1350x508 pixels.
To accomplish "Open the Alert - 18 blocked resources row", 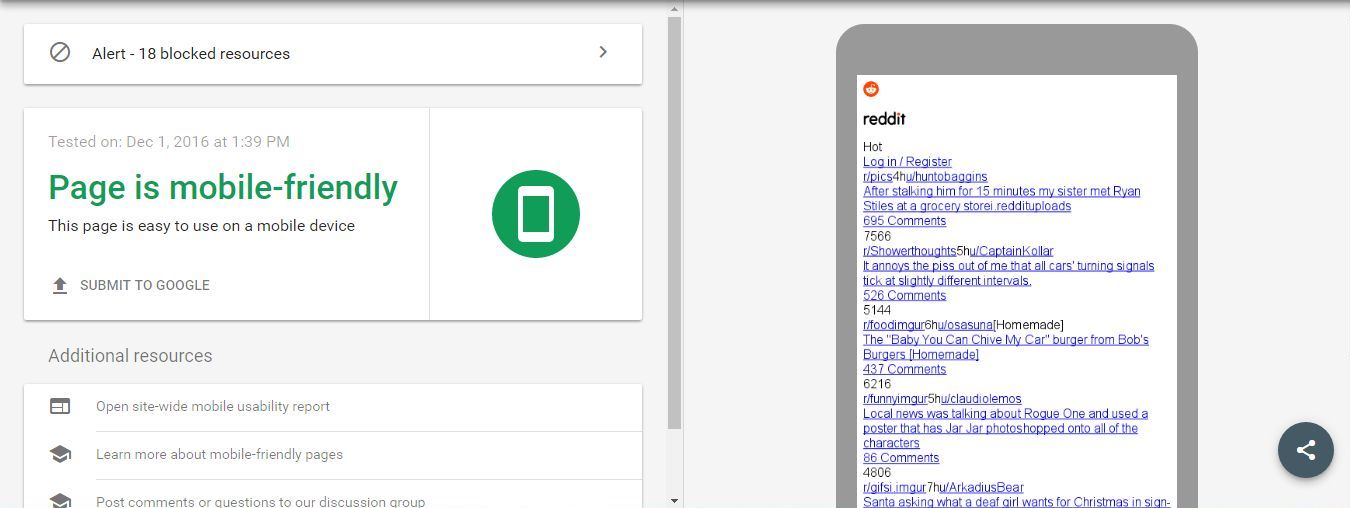I will pos(333,53).
